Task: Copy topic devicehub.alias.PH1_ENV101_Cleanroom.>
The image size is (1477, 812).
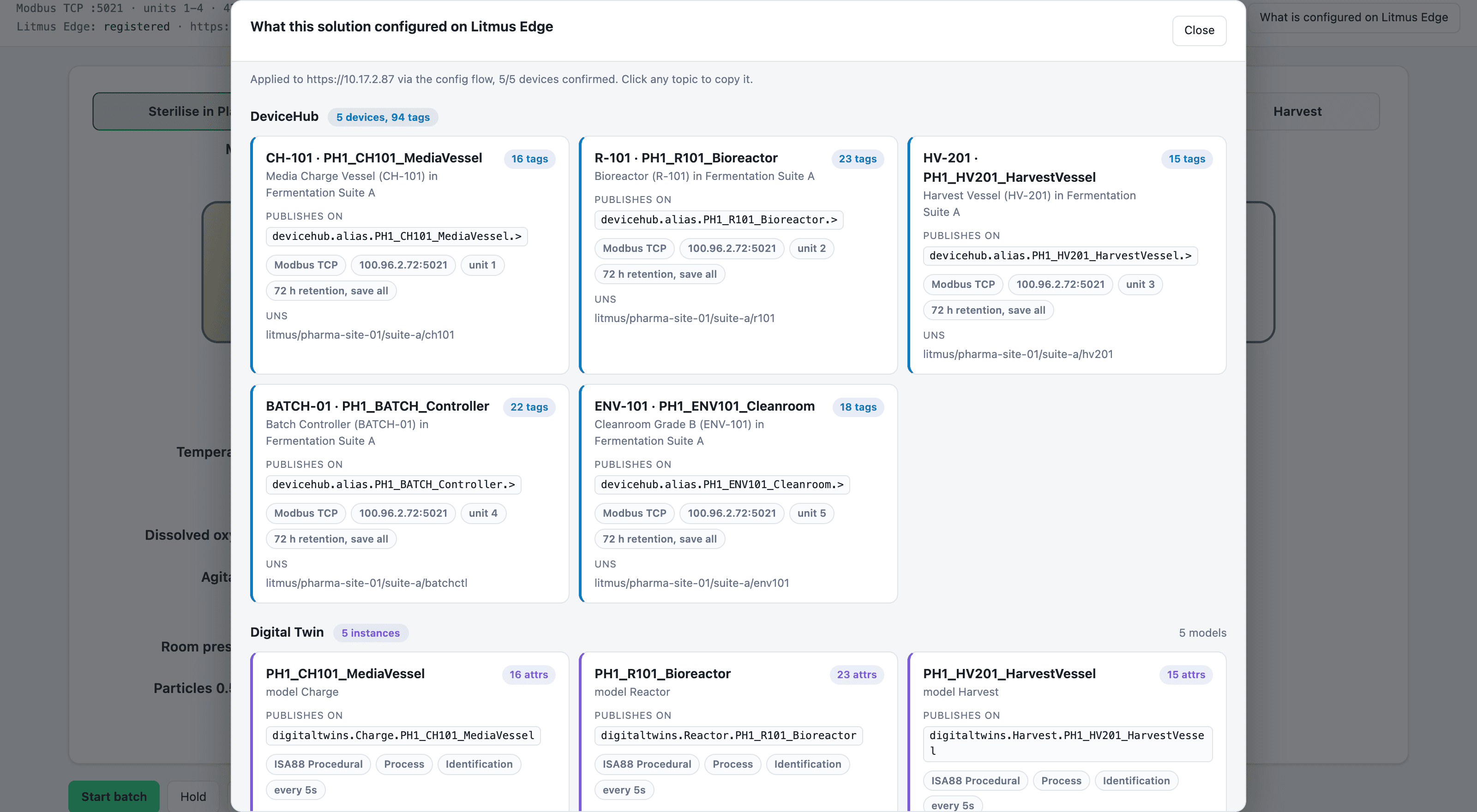Action: (x=722, y=484)
